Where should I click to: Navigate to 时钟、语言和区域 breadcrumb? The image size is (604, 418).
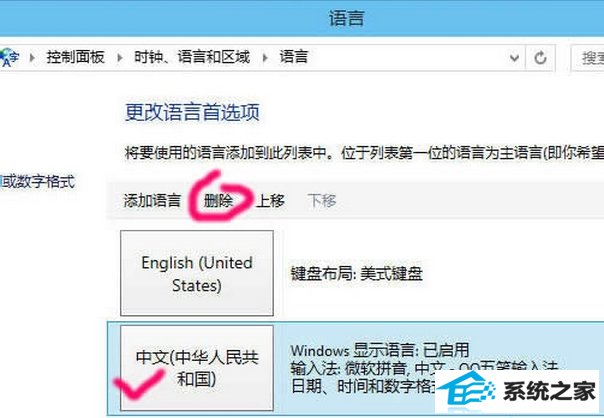coord(192,57)
